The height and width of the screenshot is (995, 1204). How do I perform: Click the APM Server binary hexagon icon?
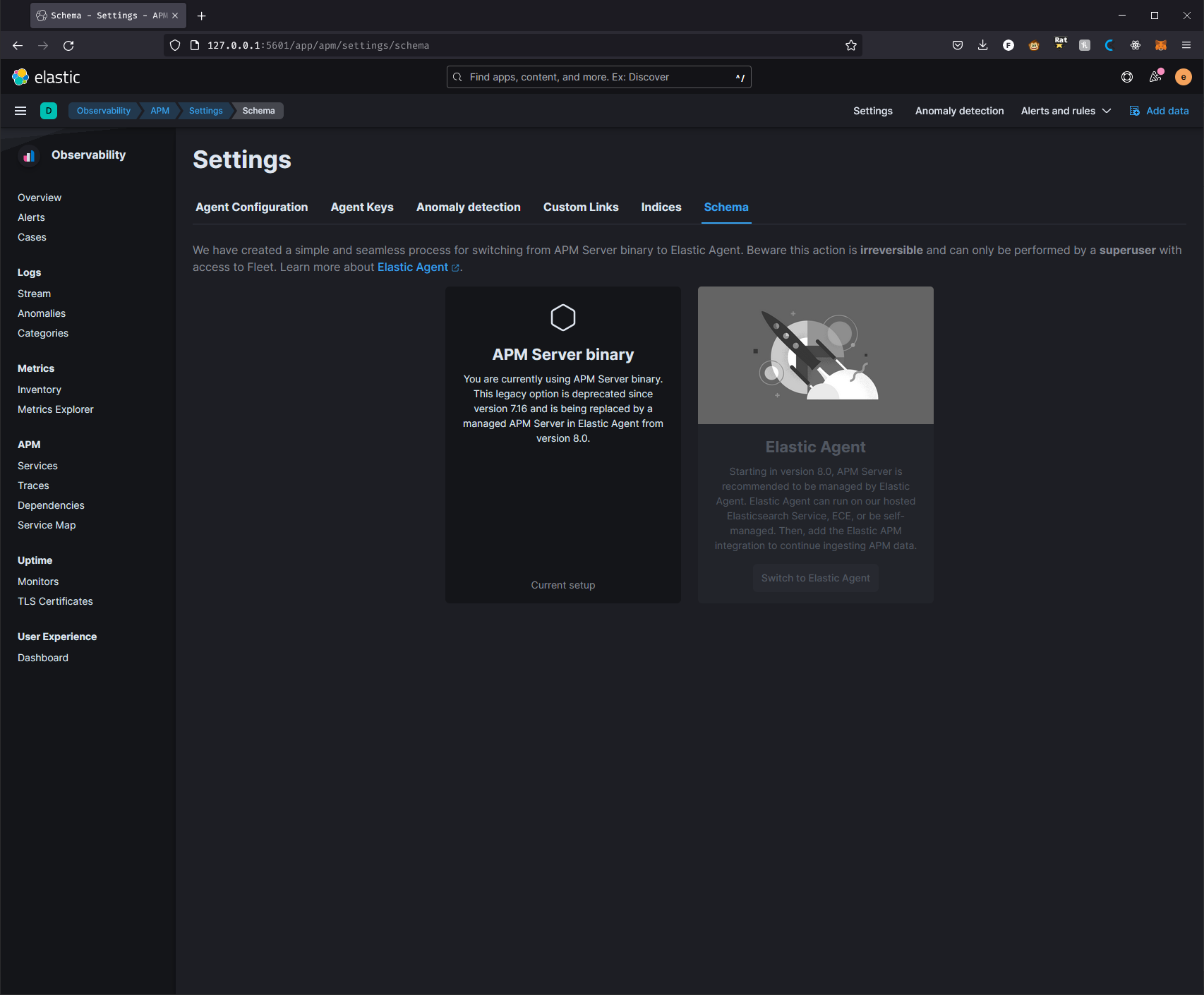[563, 318]
